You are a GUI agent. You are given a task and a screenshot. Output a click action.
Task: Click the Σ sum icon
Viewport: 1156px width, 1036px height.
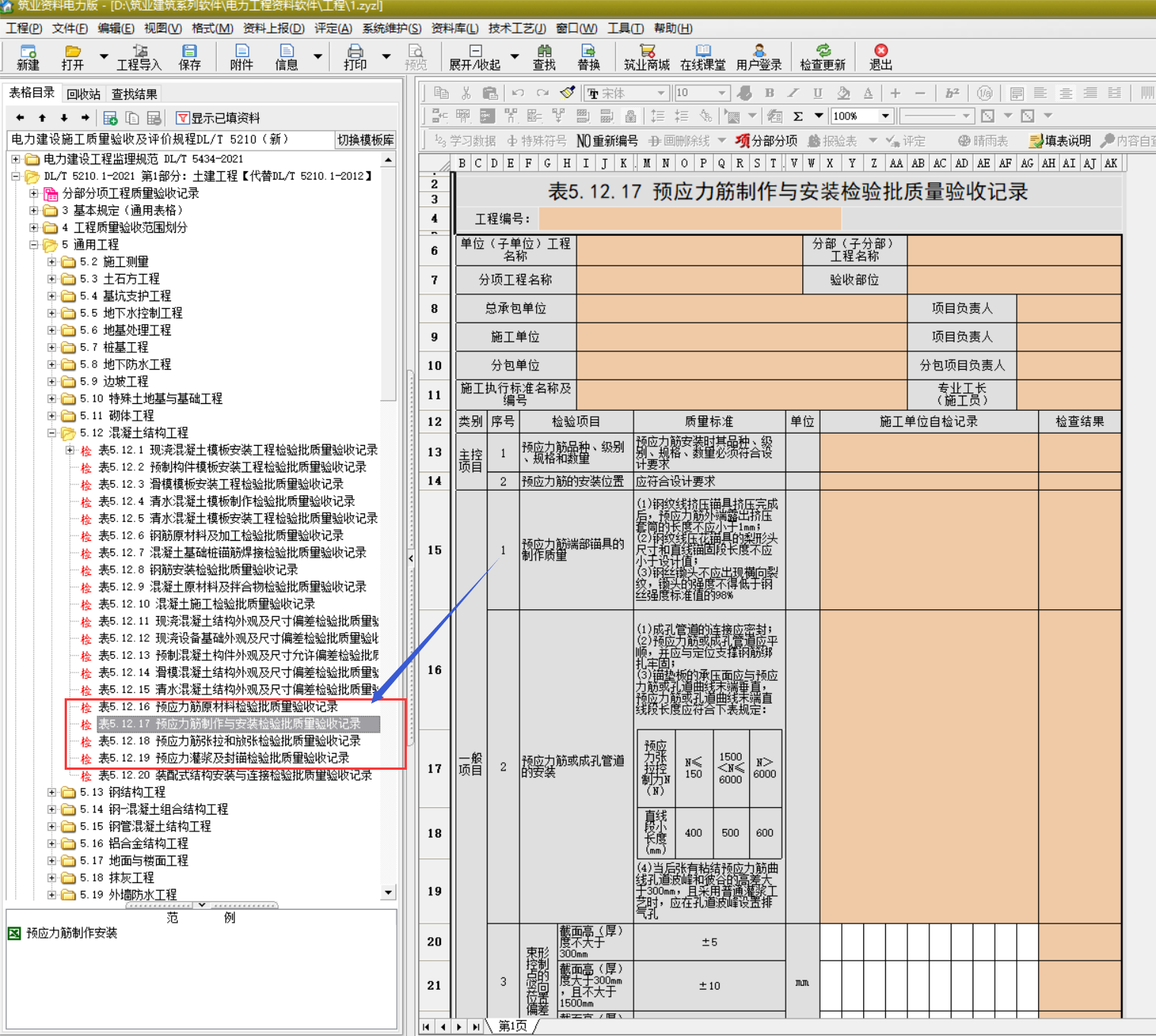tap(798, 116)
